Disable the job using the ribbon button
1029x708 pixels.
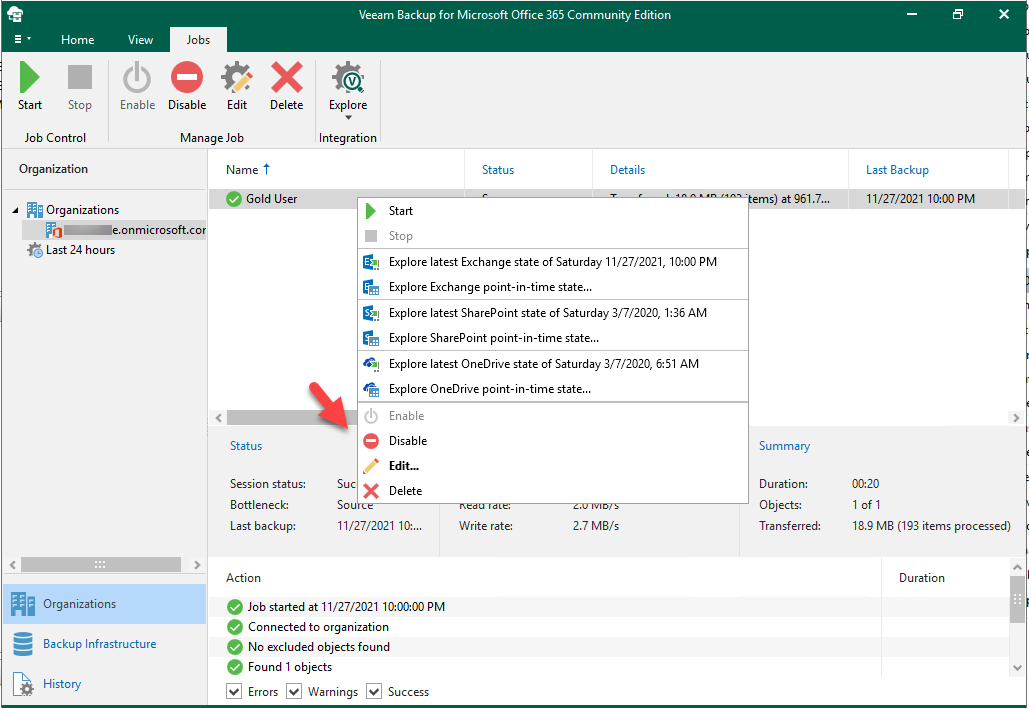187,86
